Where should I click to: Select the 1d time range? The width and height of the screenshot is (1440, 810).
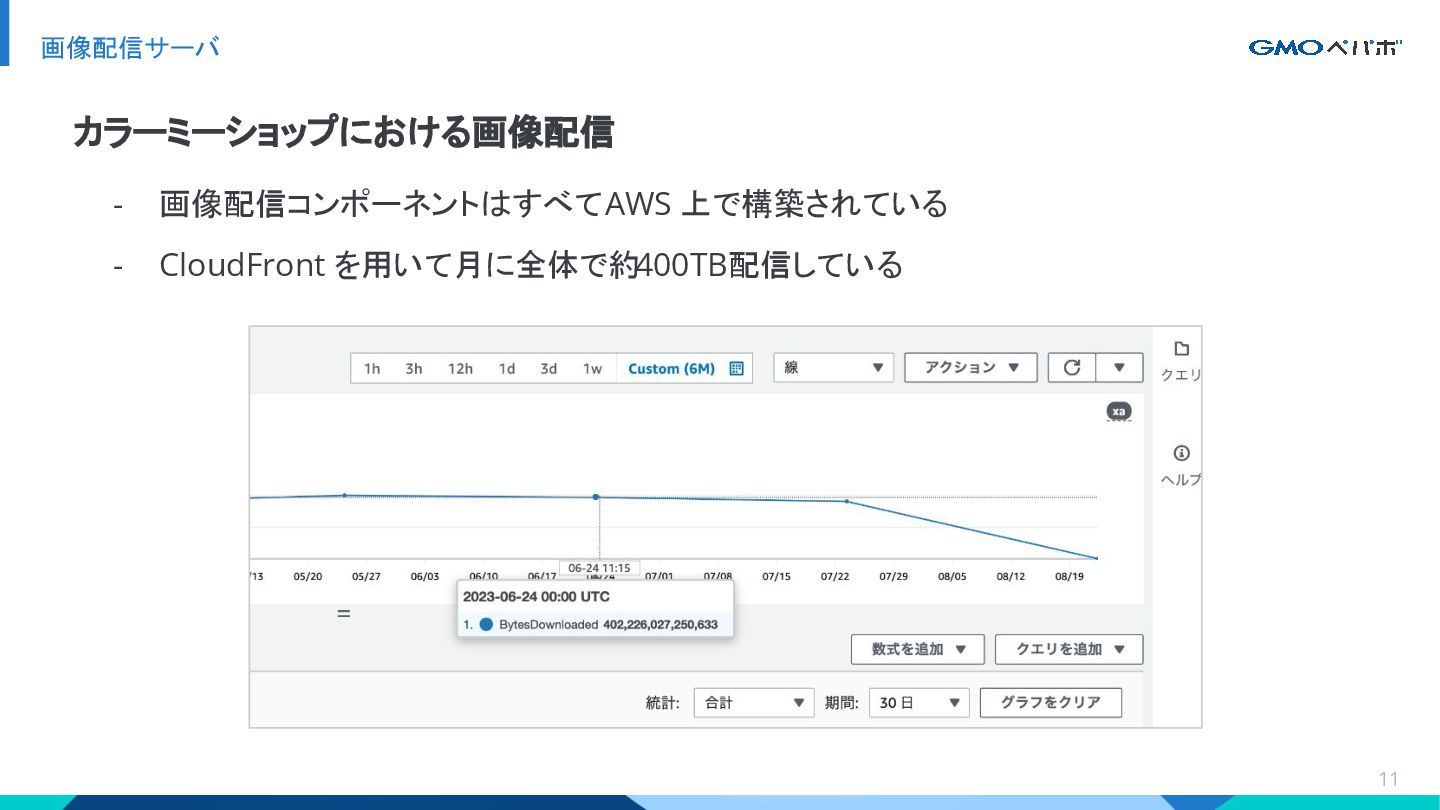click(x=507, y=369)
